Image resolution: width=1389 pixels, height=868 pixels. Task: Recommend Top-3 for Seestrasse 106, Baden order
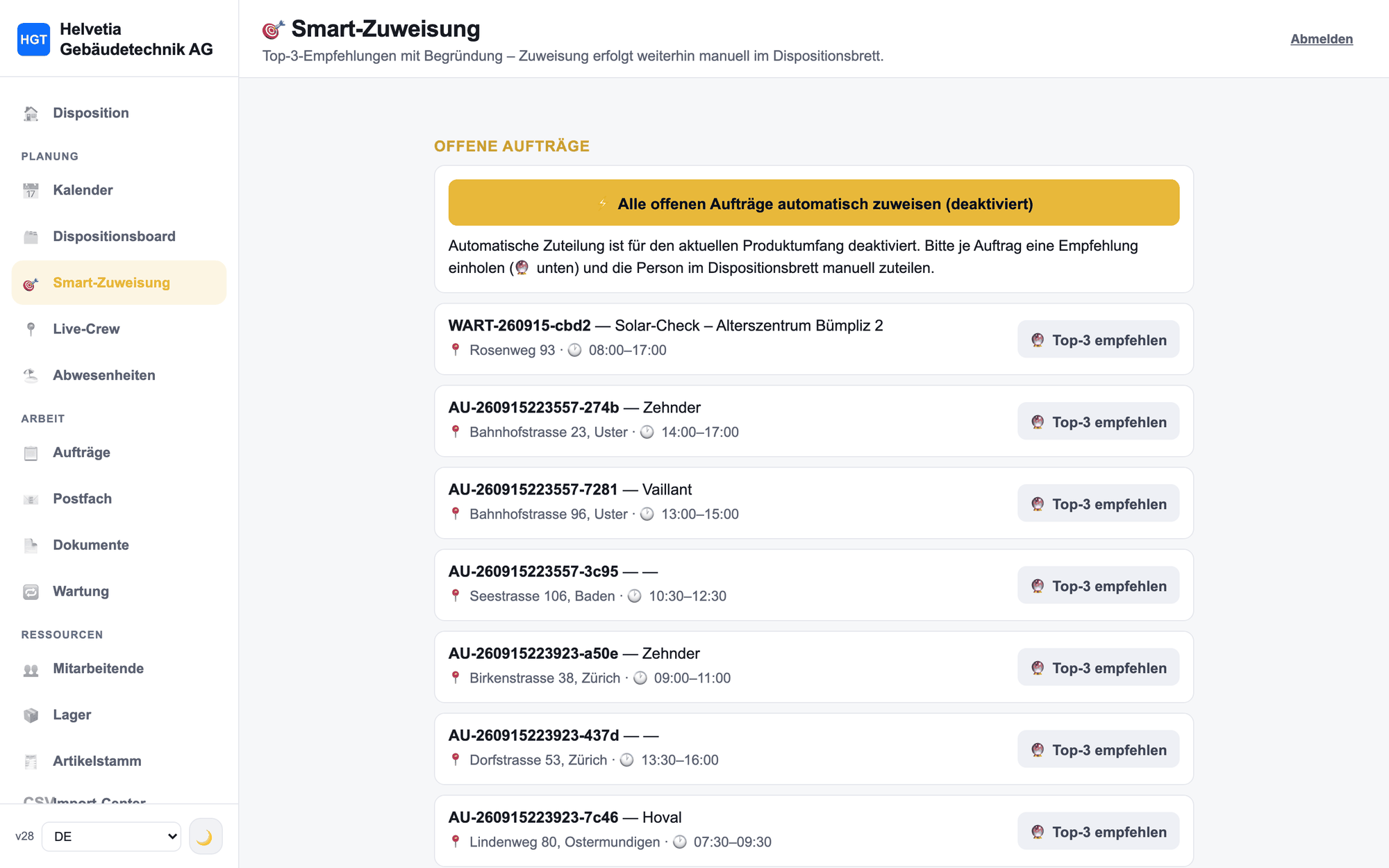[1099, 585]
